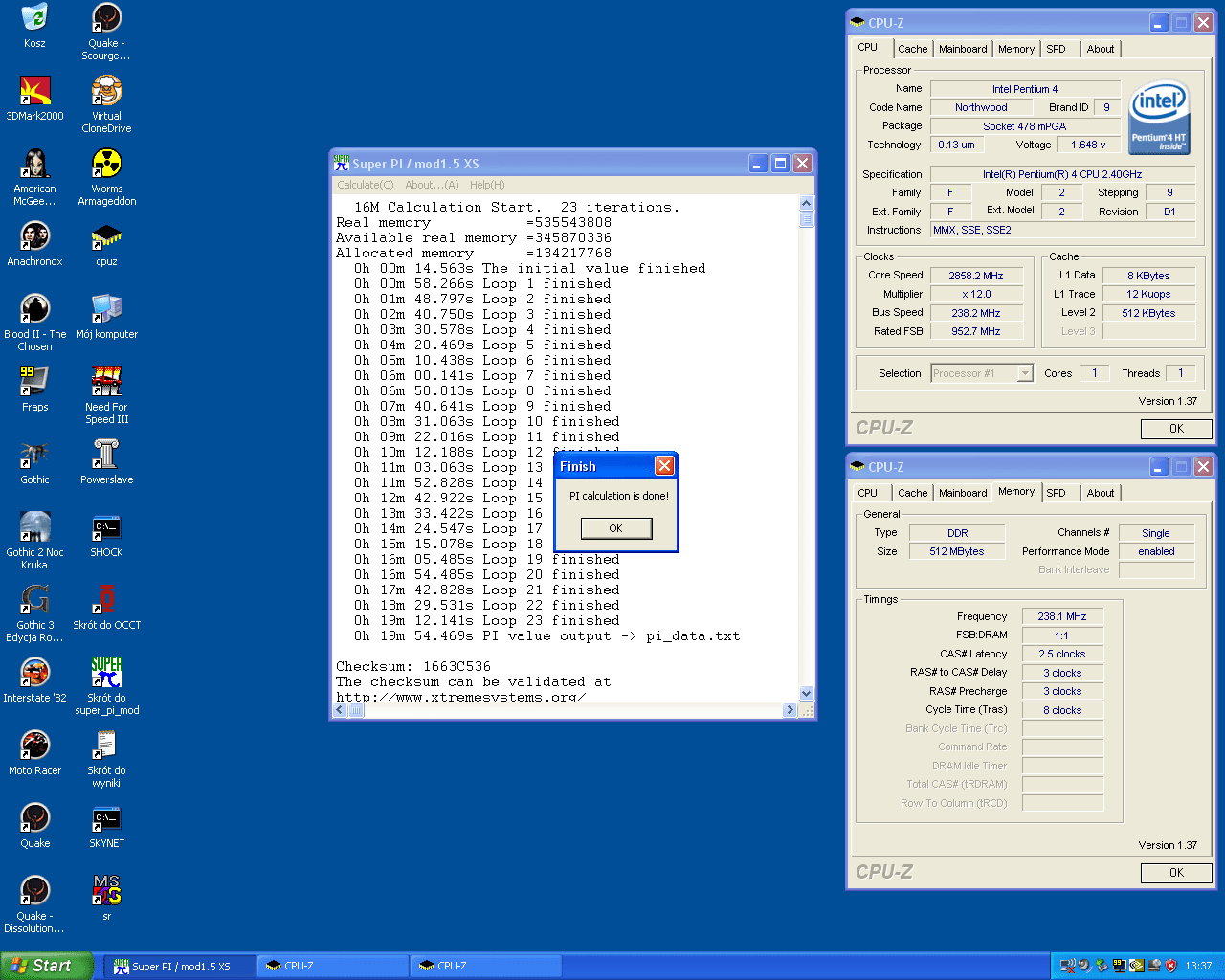The width and height of the screenshot is (1225, 980).
Task: Click OK in upper CPU-Z window
Action: coord(1176,429)
